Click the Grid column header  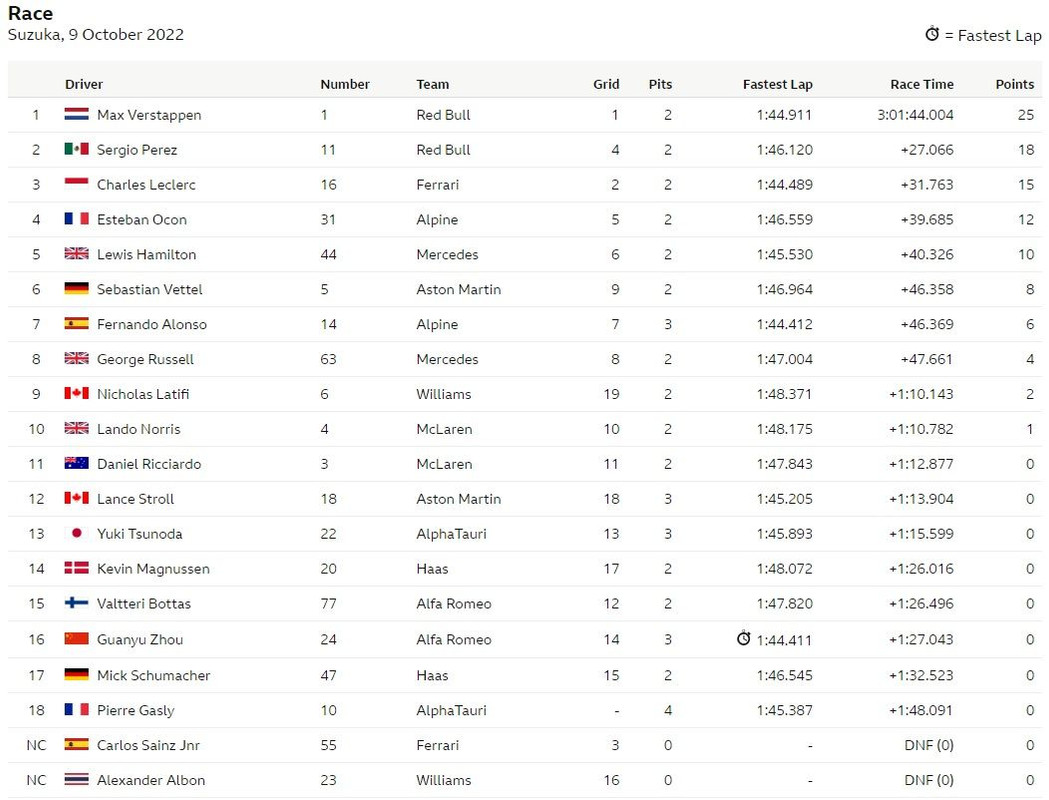(606, 84)
